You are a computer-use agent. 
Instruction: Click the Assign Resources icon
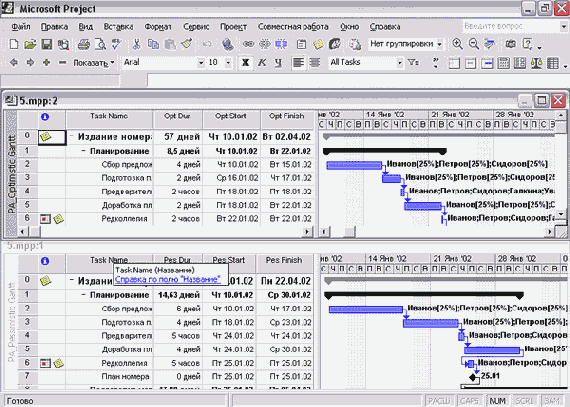[335, 44]
